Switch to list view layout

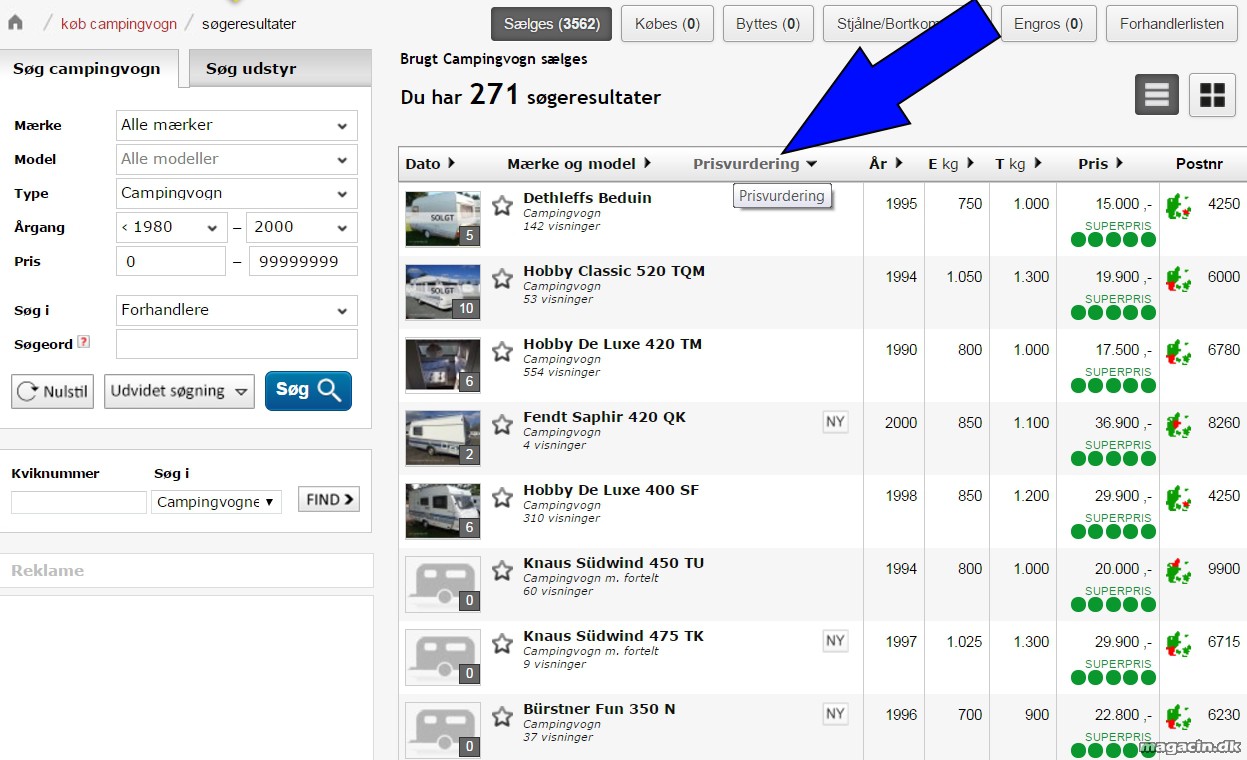click(x=1157, y=95)
